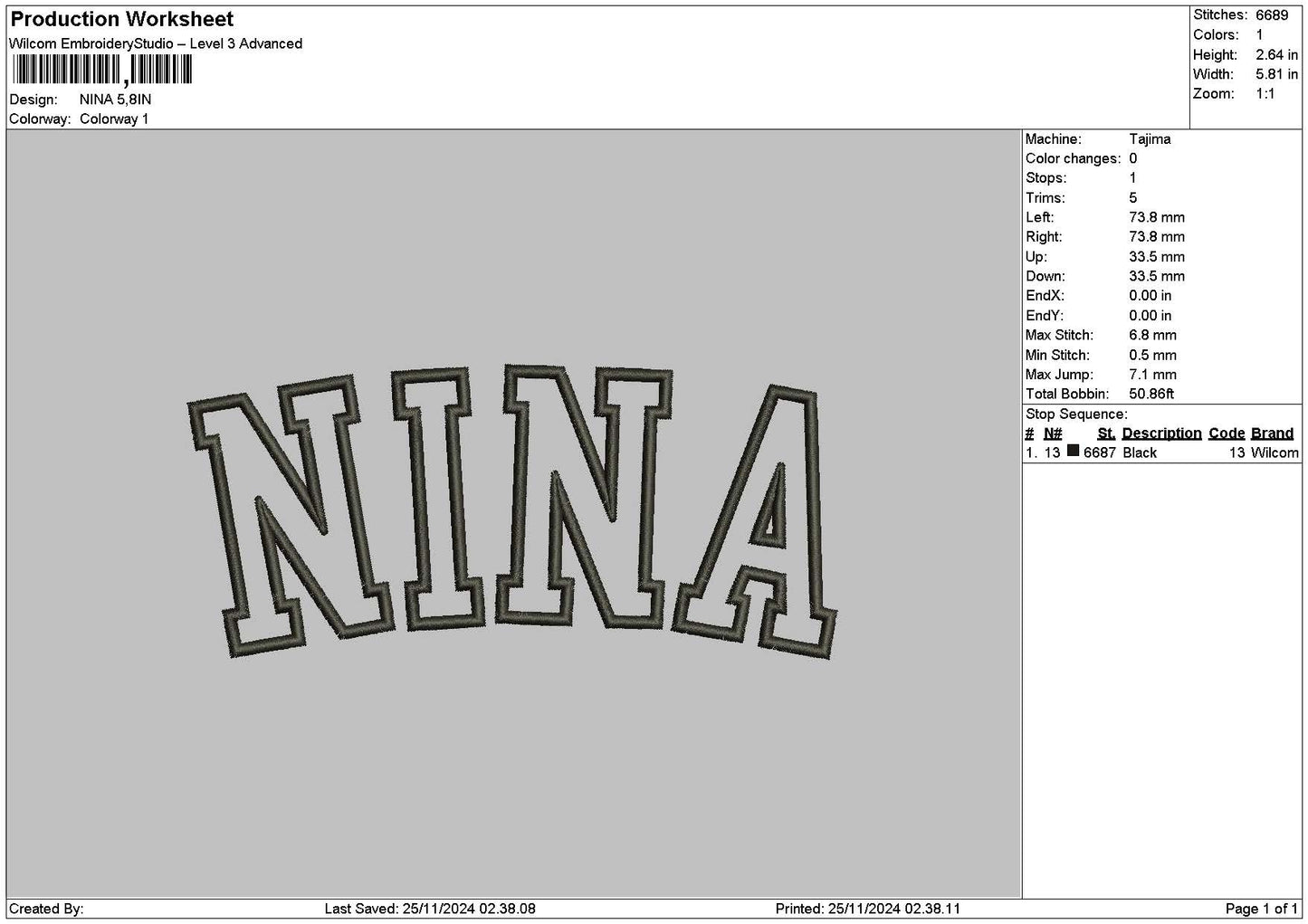Click the 'Design:' label
Image resolution: width=1308 pixels, height=924 pixels.
coord(33,100)
